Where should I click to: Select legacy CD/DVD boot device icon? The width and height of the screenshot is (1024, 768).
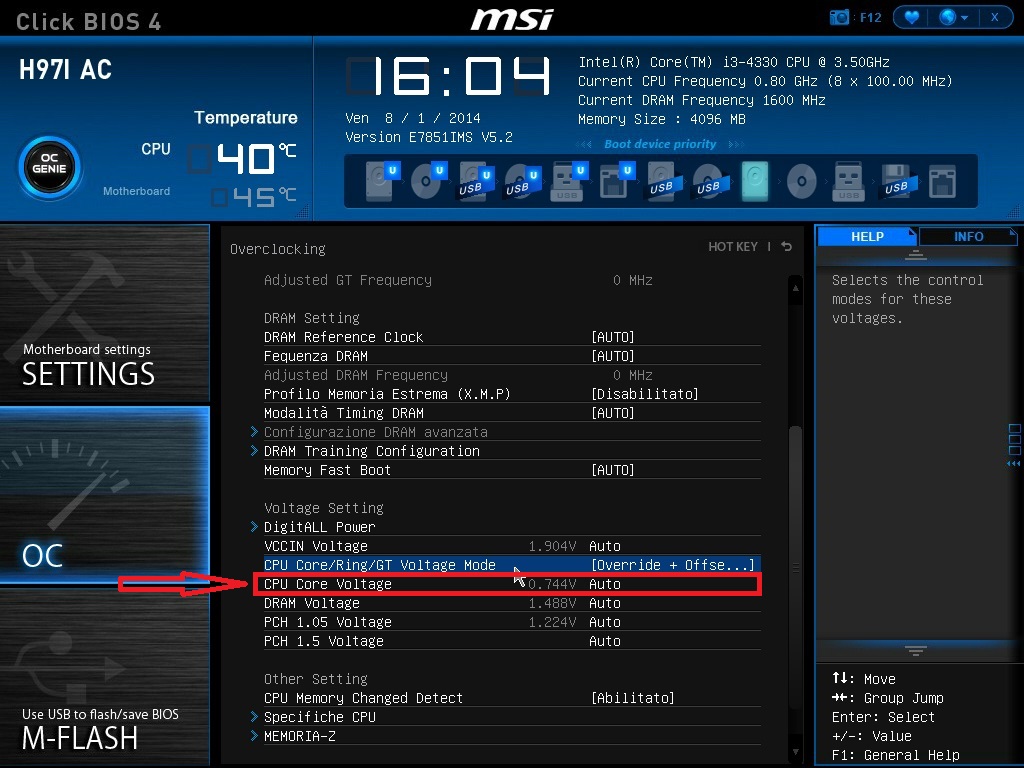[x=801, y=181]
